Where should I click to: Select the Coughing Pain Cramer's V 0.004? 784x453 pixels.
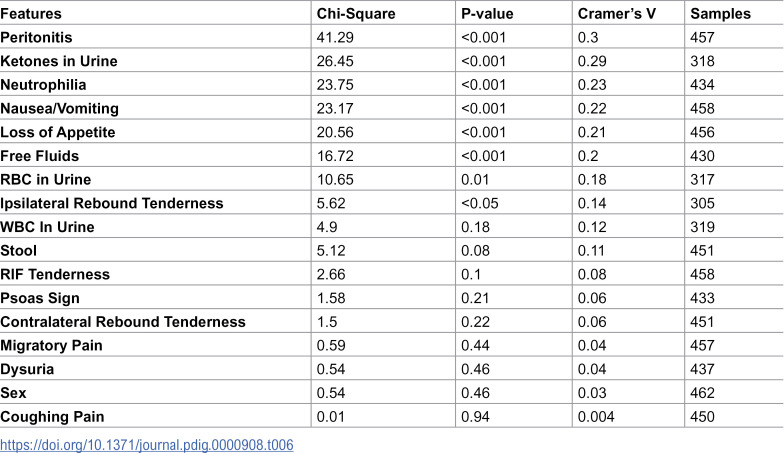coord(596,416)
